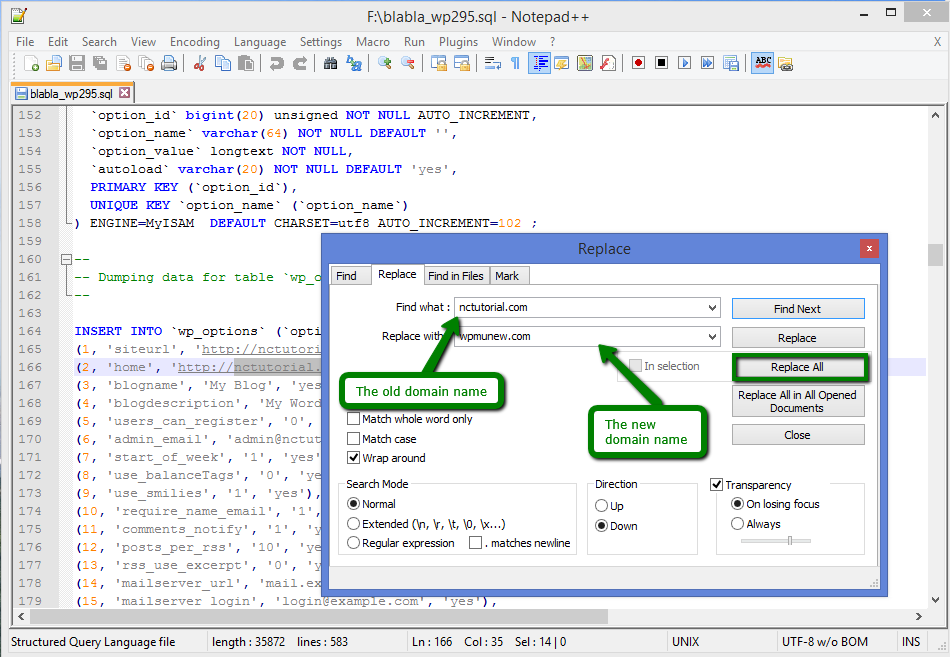Image resolution: width=950 pixels, height=657 pixels.
Task: Cut selection with the scissors icon
Action: (199, 63)
